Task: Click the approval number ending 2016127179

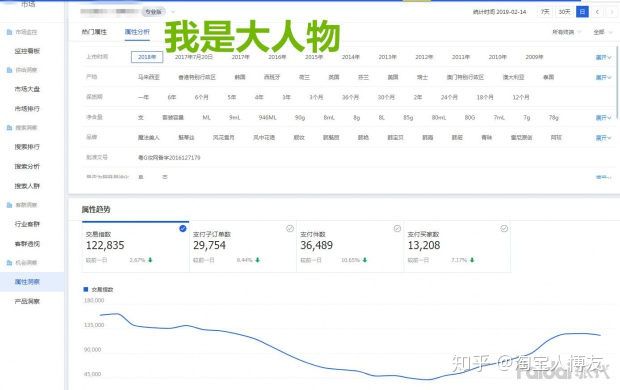Action: pos(169,157)
